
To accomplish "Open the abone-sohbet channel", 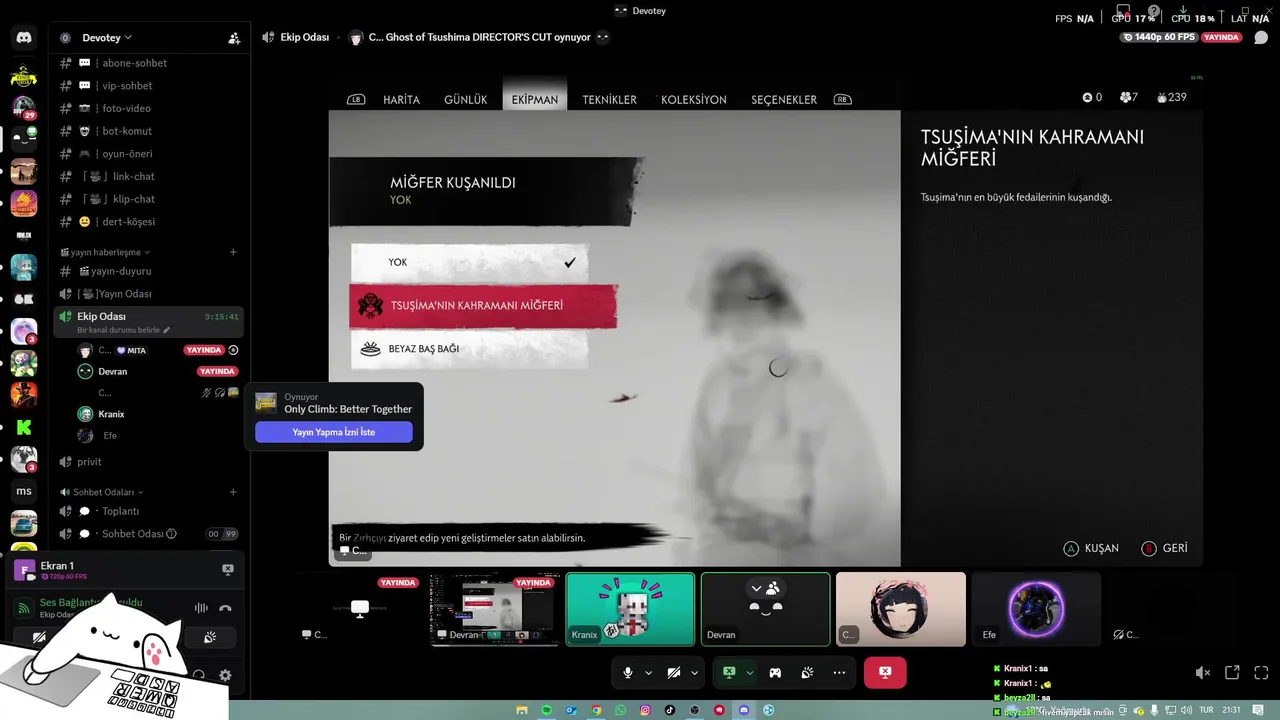I will pos(149,63).
